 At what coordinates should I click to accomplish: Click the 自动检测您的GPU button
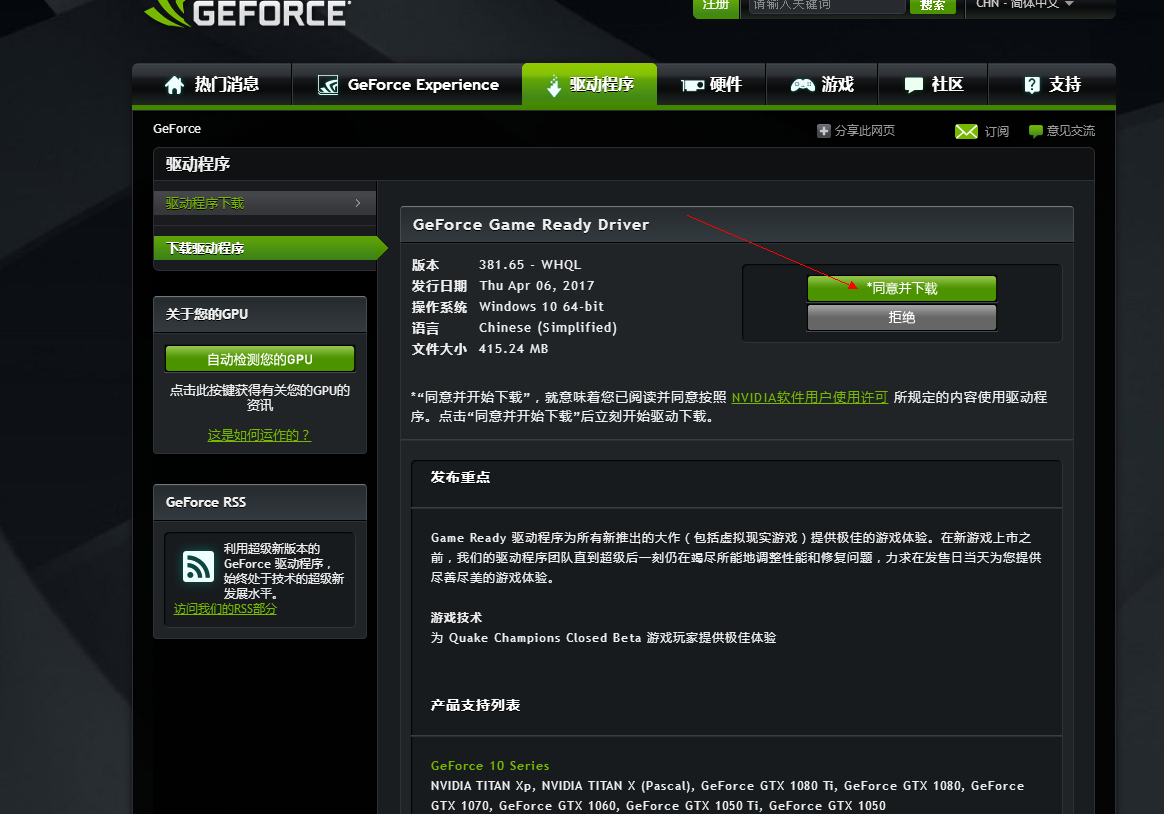tap(260, 359)
